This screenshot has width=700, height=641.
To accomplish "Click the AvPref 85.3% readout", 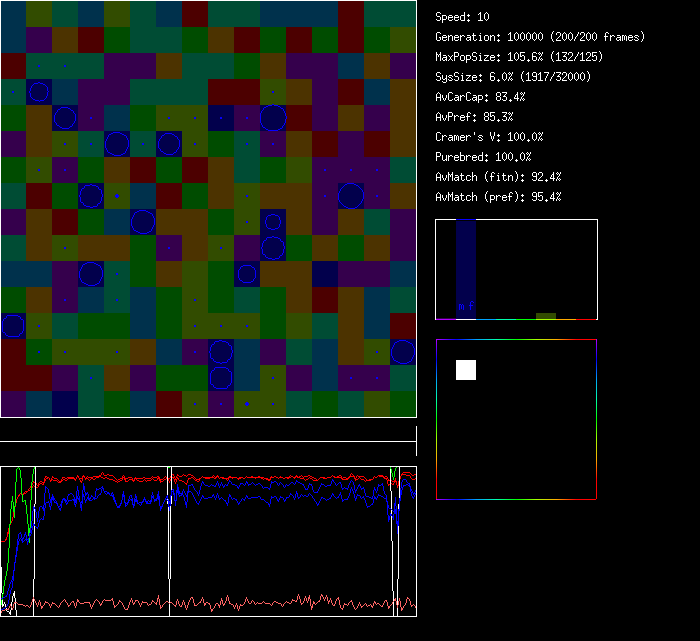I will (x=474, y=117).
